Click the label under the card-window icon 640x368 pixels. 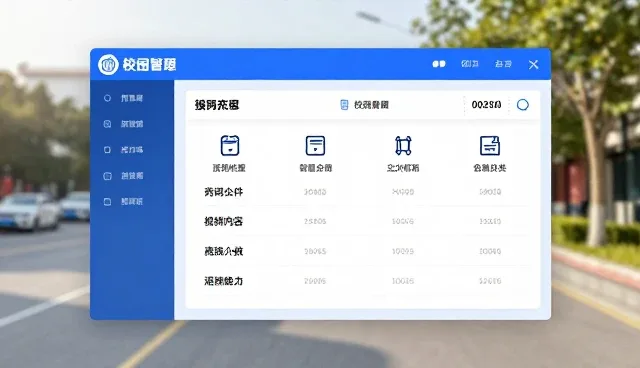coord(316,168)
